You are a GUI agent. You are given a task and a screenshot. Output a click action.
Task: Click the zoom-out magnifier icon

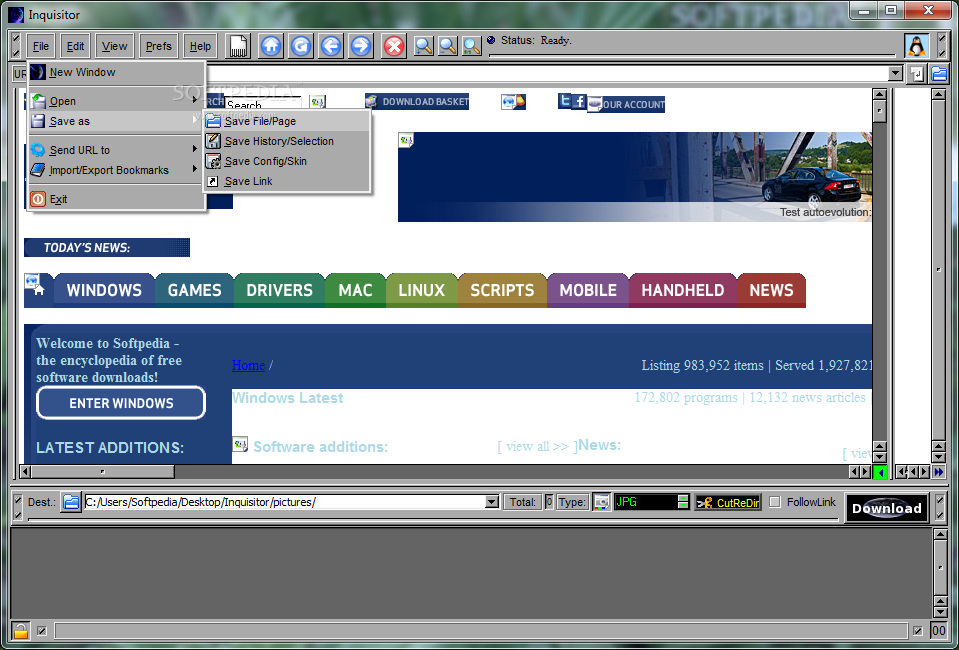pyautogui.click(x=448, y=46)
